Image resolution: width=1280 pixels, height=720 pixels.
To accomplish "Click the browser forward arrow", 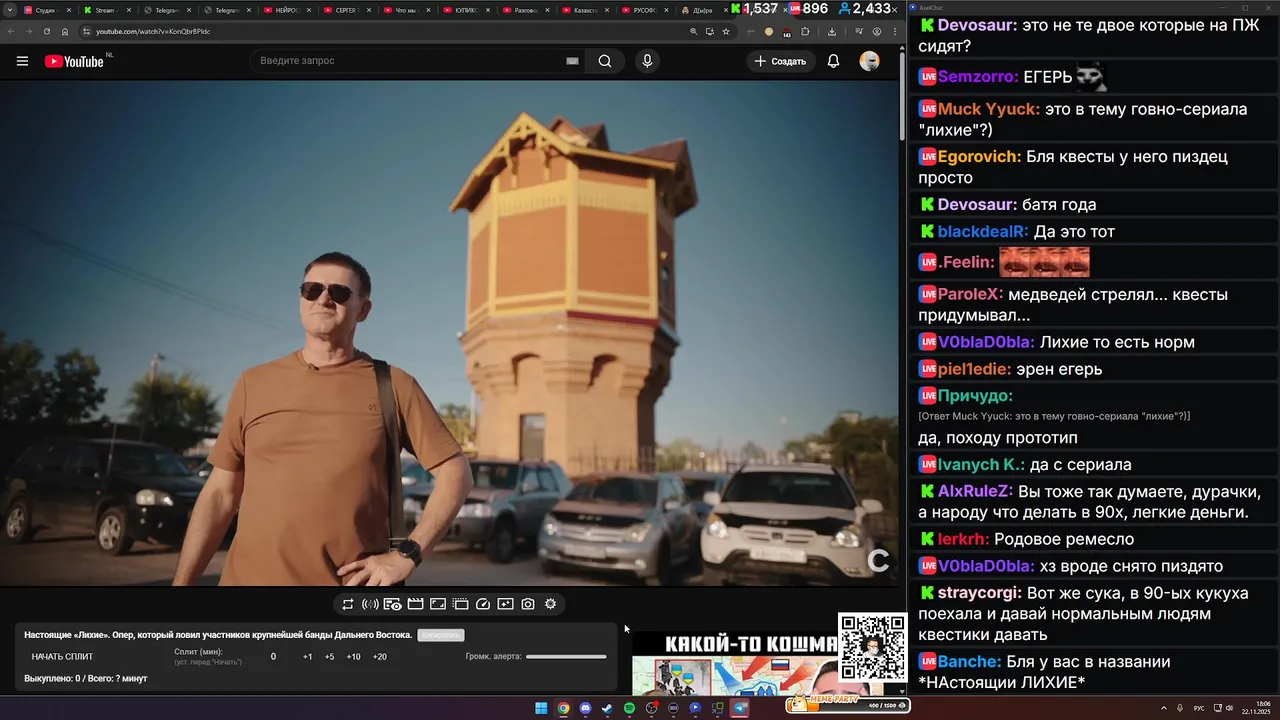I will (29, 31).
